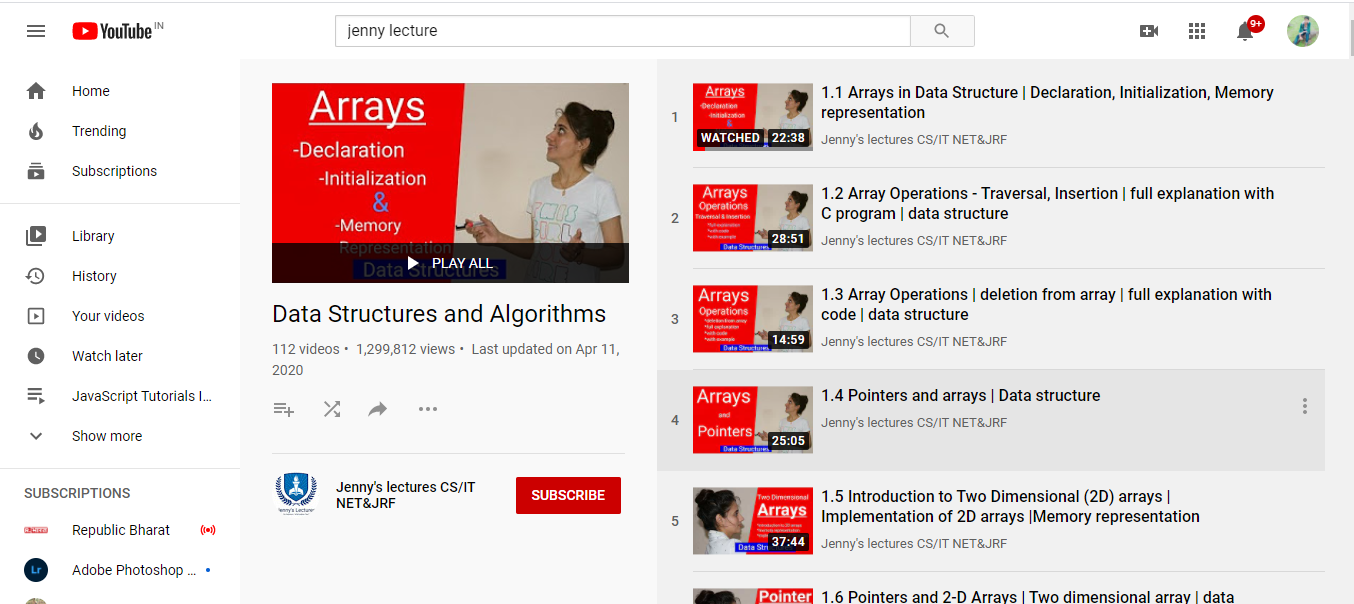Click PLAY ALL on playlist cover
The image size is (1354, 604).
(x=450, y=263)
